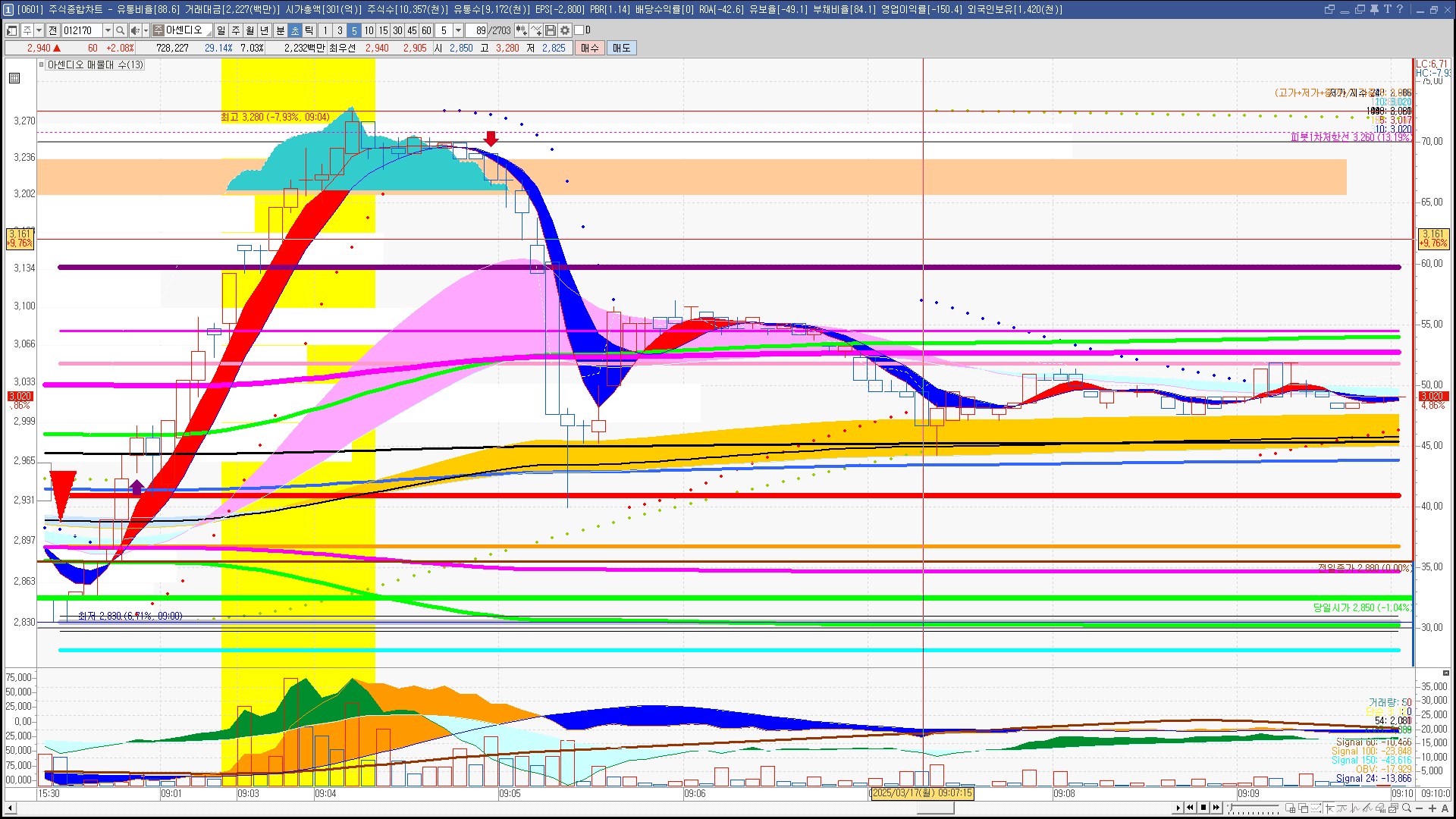Click the speaker sound icon
Viewport: 1456px width, 819px height.
click(x=135, y=30)
